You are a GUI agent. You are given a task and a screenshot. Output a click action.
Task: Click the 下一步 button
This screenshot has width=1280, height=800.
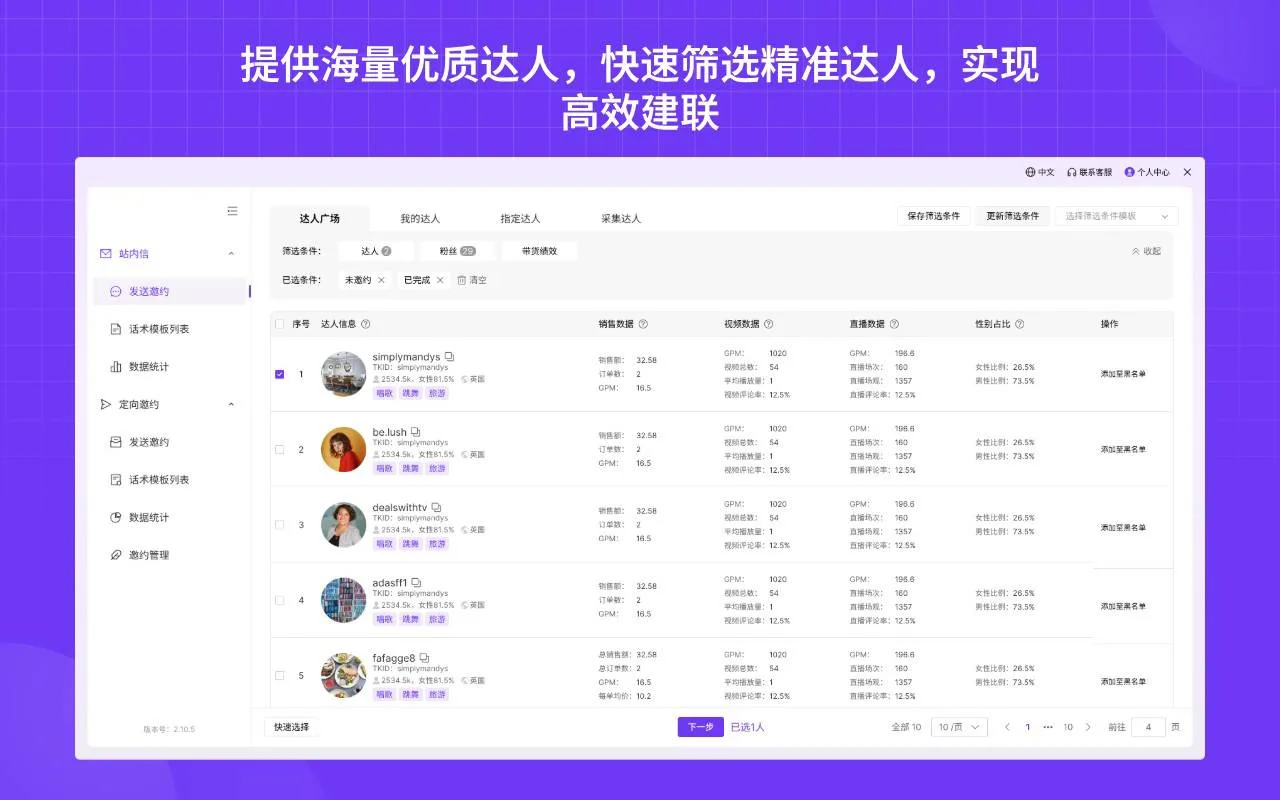[x=700, y=727]
